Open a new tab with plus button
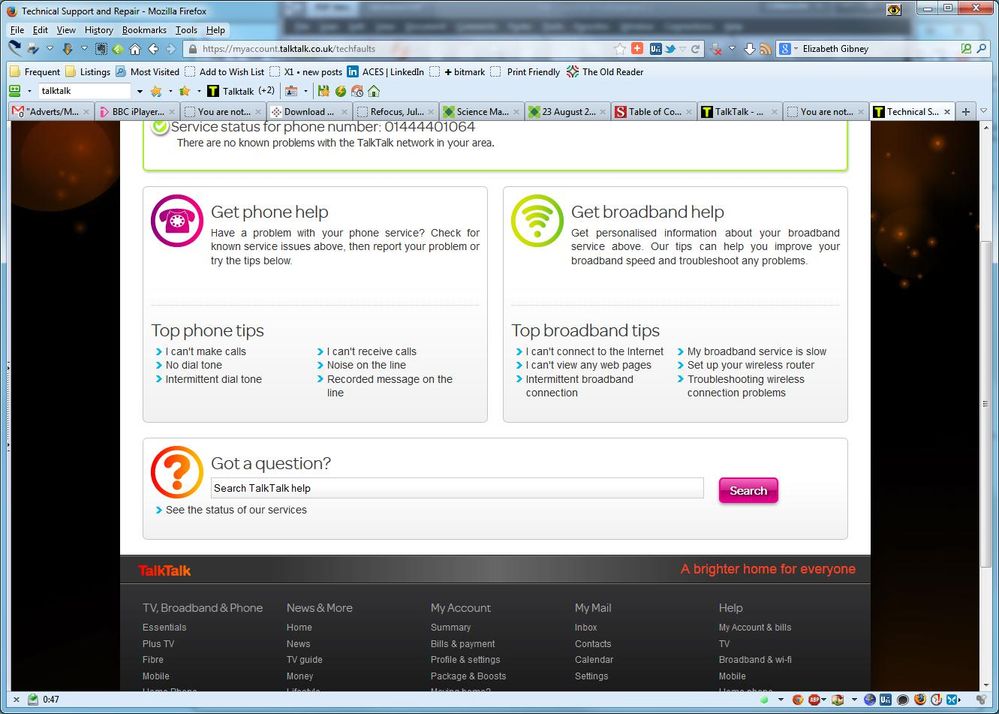The image size is (999, 714). coord(966,111)
